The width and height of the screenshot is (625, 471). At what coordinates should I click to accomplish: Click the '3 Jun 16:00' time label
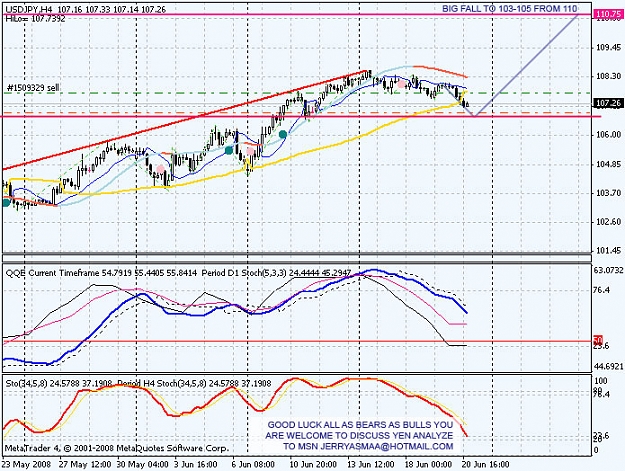pos(195,465)
